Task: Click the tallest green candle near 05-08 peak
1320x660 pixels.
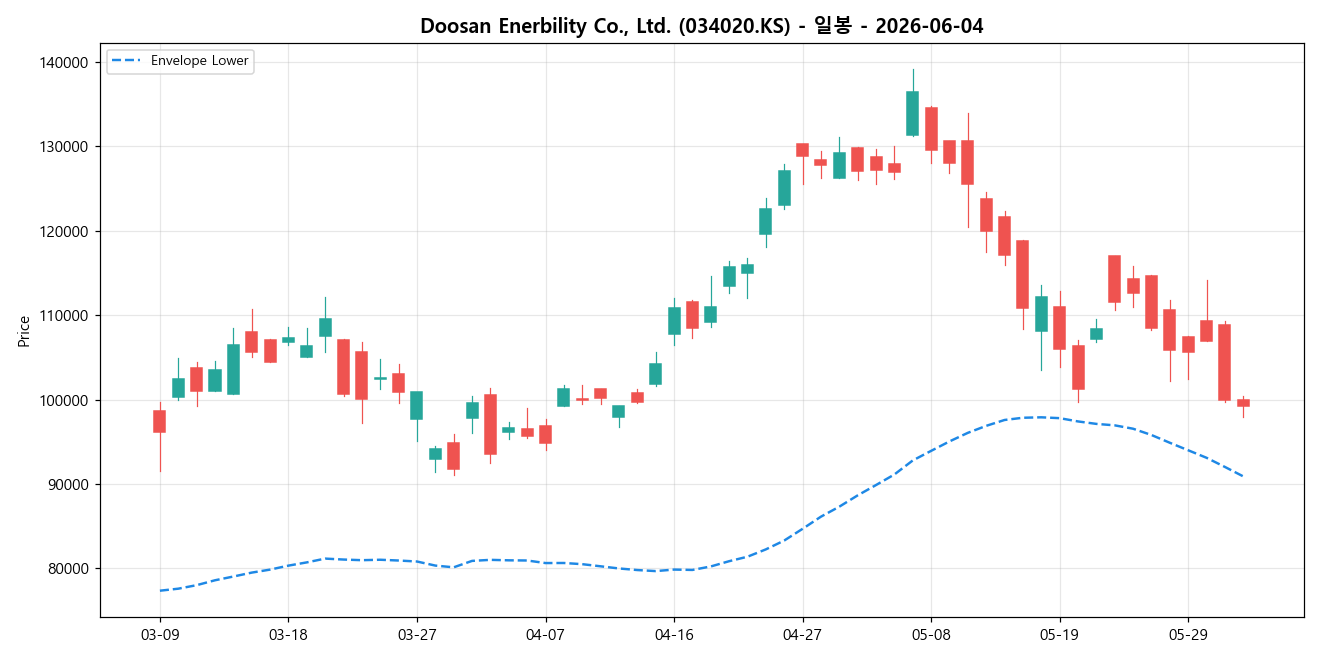Action: tap(912, 113)
